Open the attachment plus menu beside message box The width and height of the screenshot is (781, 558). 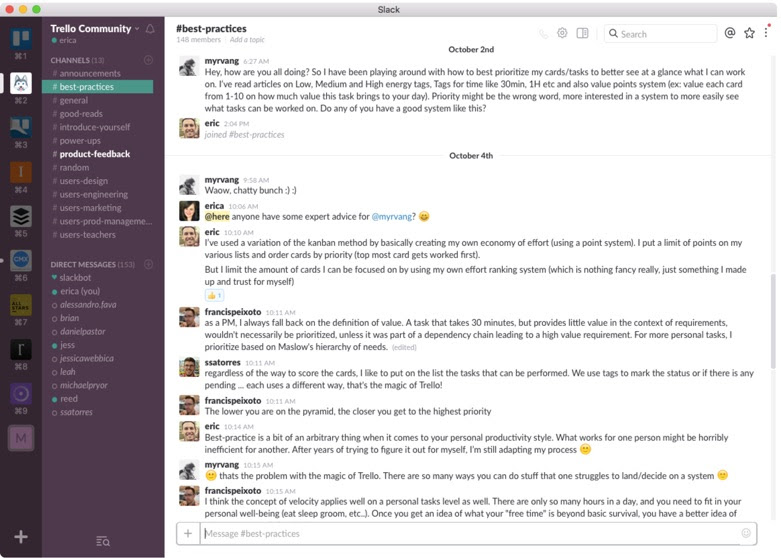coord(188,534)
